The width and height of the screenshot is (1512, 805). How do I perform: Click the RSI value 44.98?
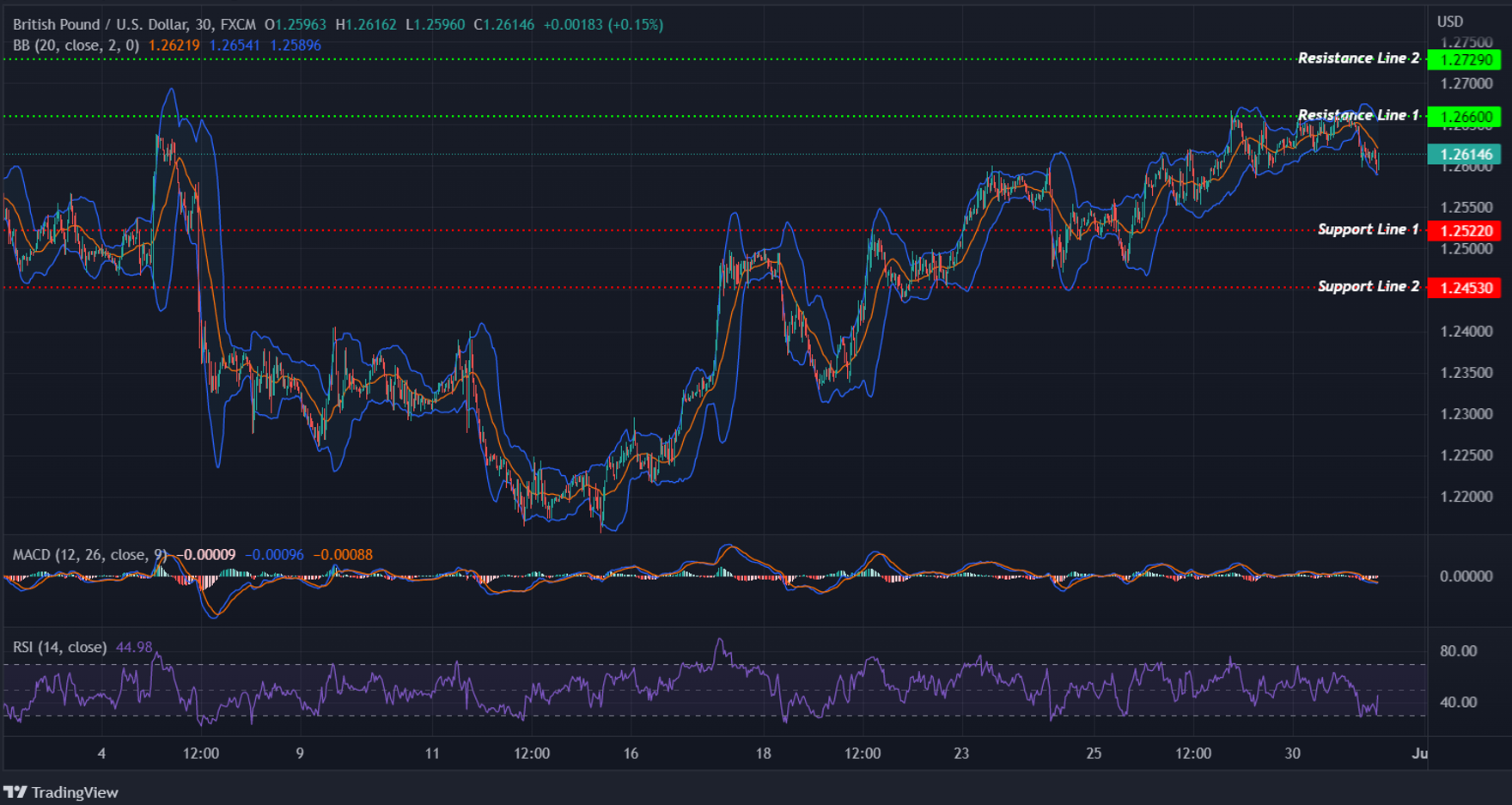[133, 647]
